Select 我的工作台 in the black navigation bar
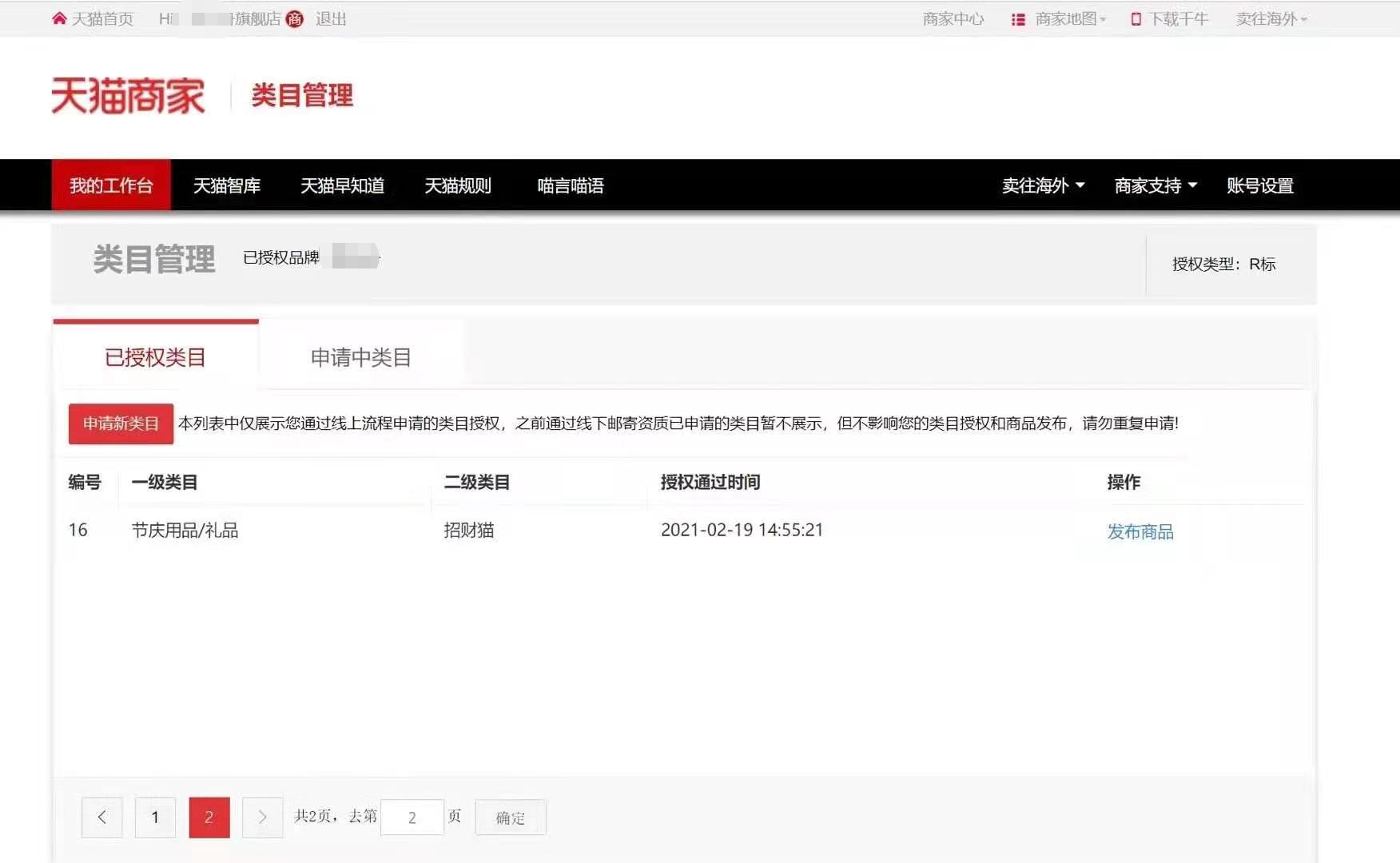This screenshot has height=863, width=1400. [x=111, y=185]
